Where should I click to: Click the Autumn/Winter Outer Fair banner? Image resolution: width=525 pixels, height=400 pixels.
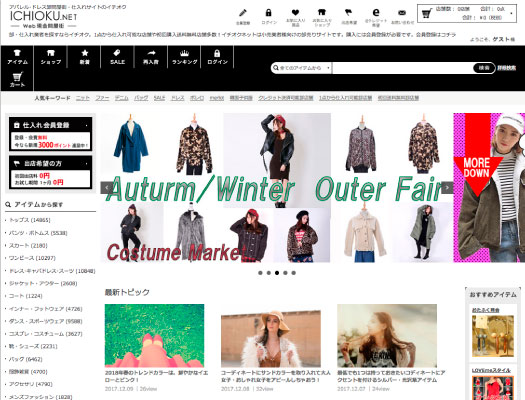(x=277, y=187)
